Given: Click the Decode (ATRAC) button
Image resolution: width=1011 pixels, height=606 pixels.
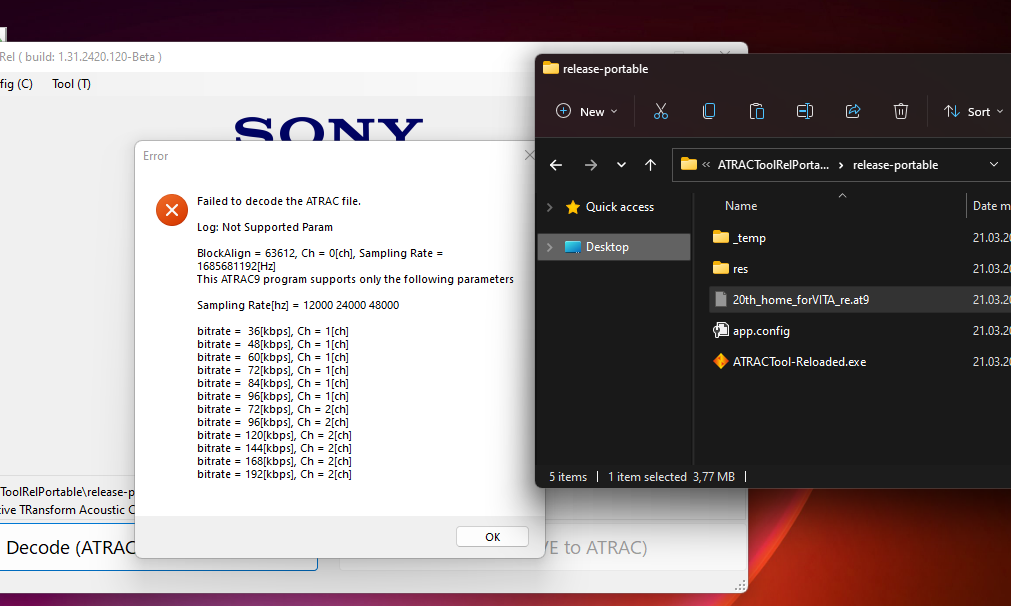Looking at the screenshot, I should (158, 547).
